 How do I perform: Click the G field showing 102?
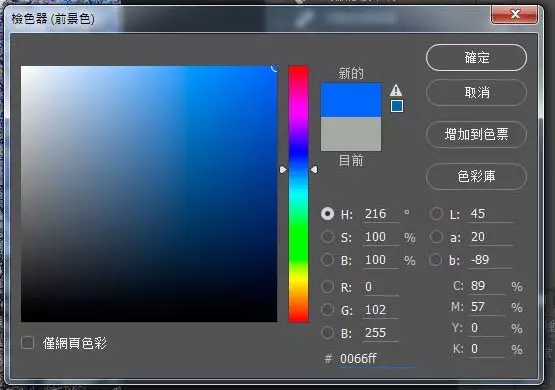tap(381, 310)
